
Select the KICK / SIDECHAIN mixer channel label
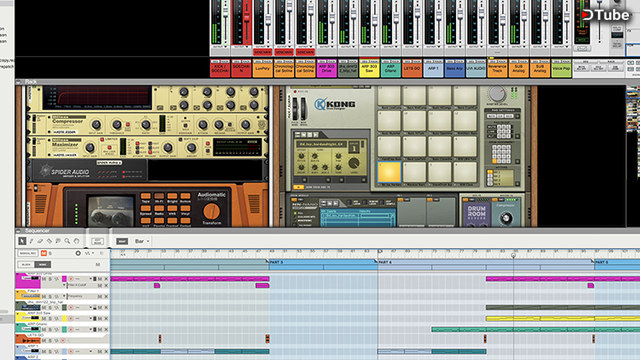point(220,69)
